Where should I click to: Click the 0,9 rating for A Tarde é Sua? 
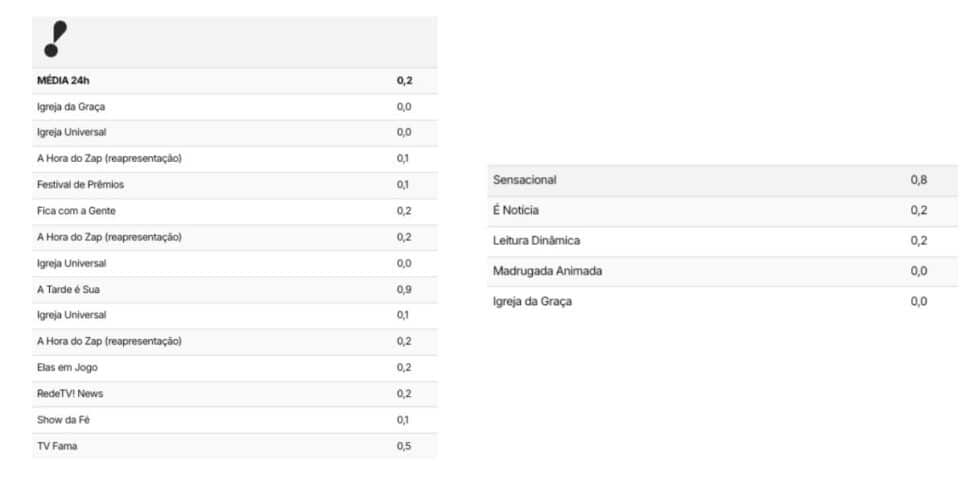404,290
